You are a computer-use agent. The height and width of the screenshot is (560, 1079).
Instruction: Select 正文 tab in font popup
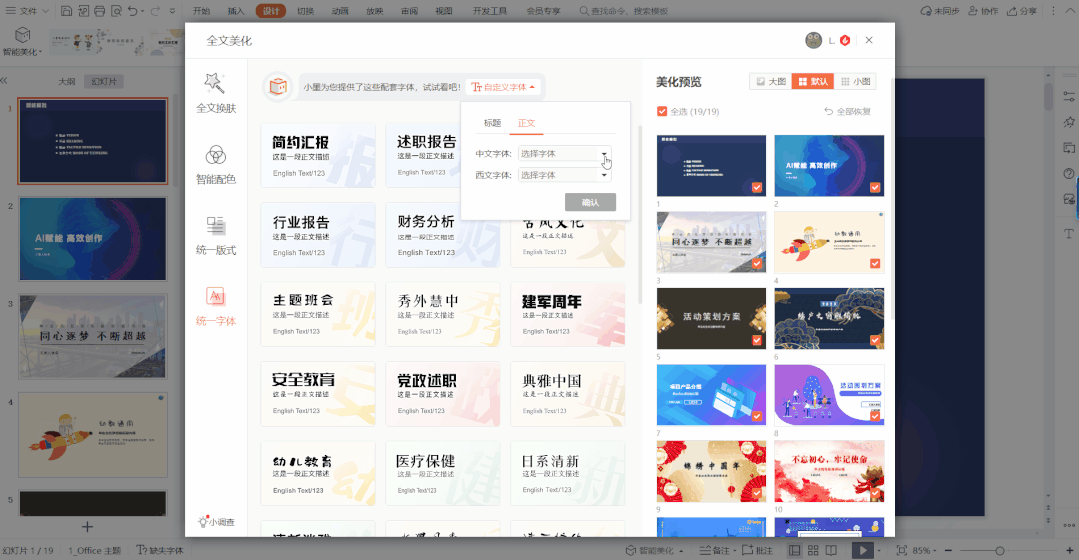click(526, 123)
